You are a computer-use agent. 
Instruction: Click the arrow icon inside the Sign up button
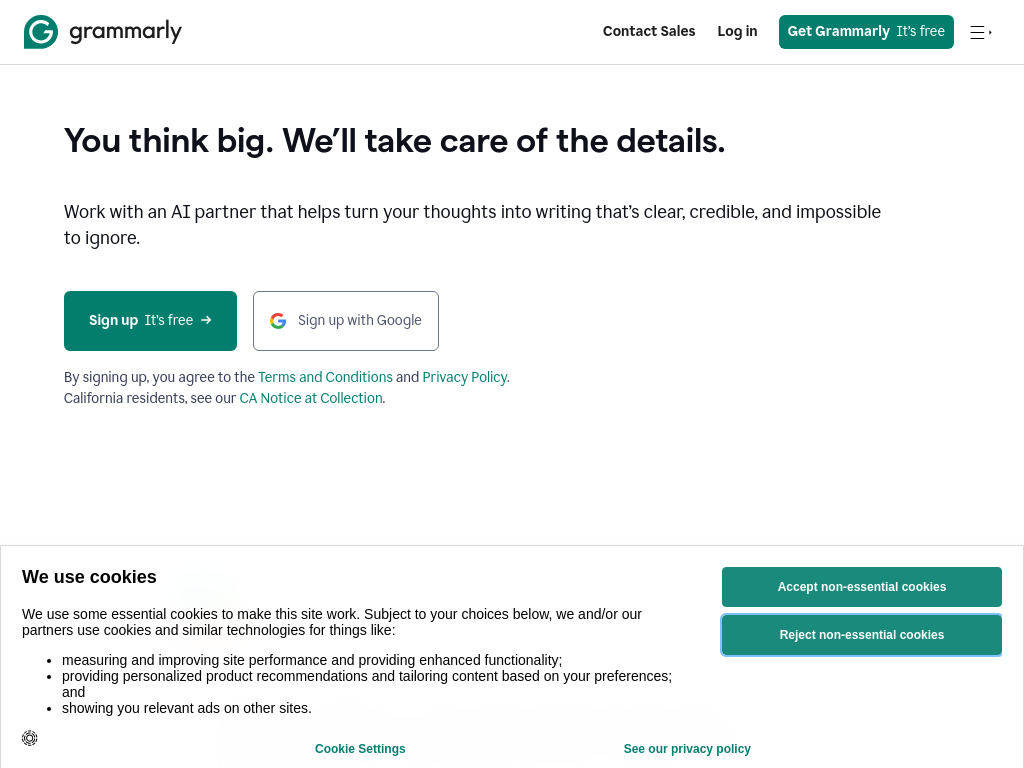tap(206, 320)
